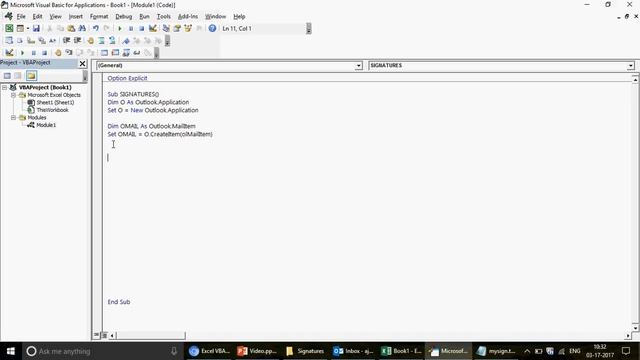The width and height of the screenshot is (640, 360).
Task: Open Standard toolbar options arrow
Action: point(309,28)
